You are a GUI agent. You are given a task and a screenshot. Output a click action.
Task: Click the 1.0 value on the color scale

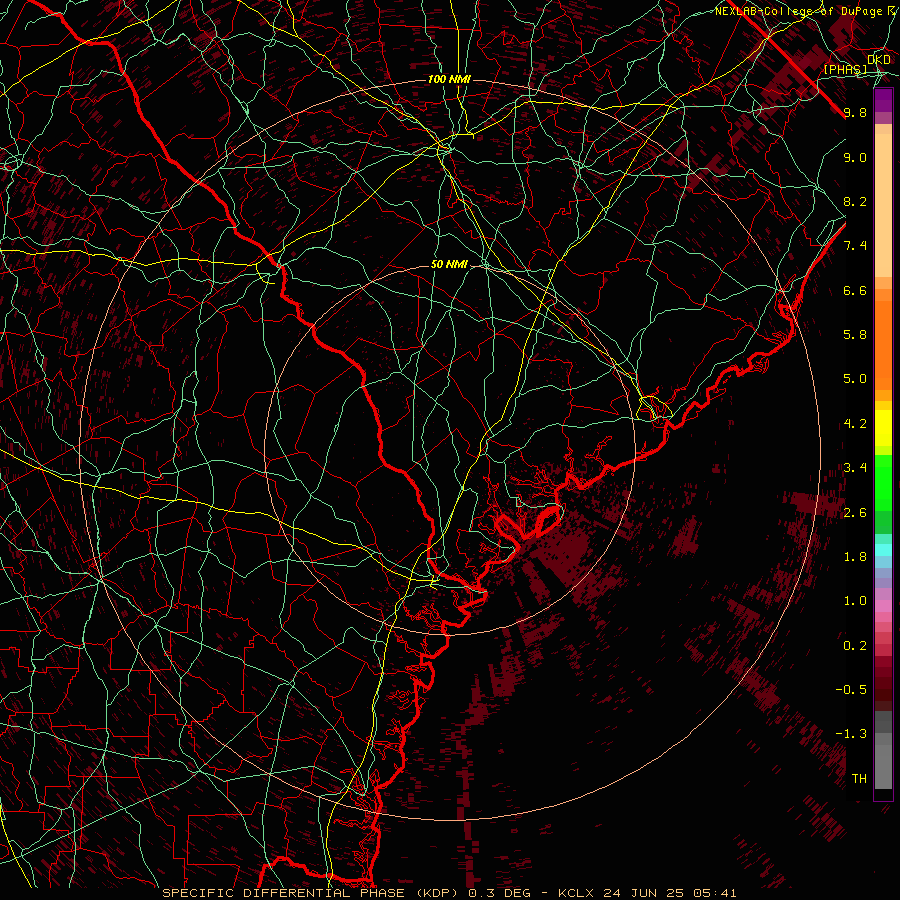coord(855,601)
